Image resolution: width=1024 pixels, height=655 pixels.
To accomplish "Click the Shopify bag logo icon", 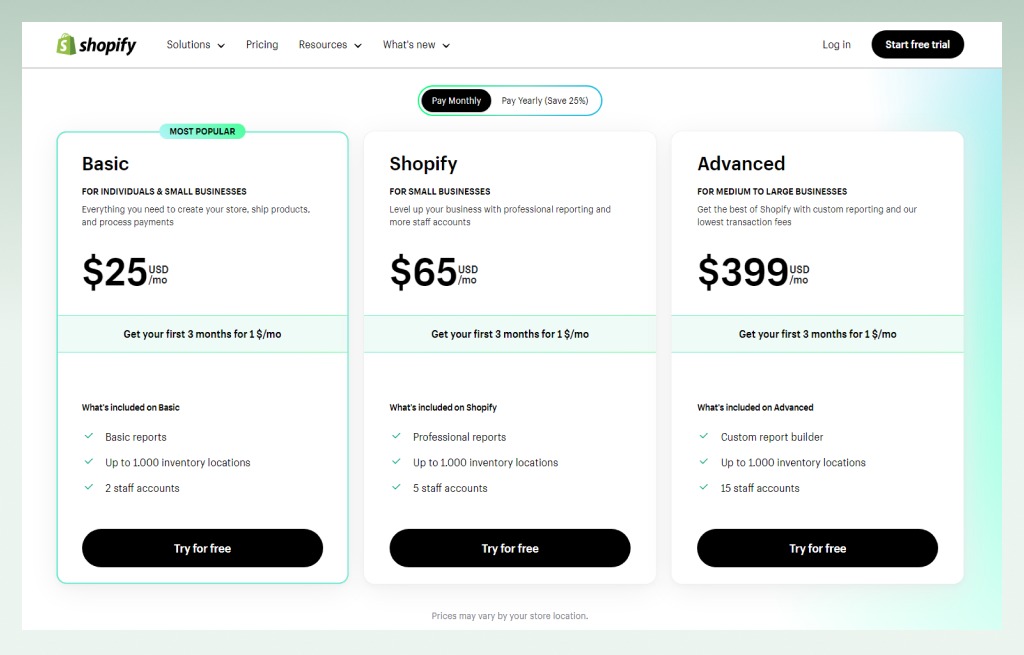I will [66, 44].
